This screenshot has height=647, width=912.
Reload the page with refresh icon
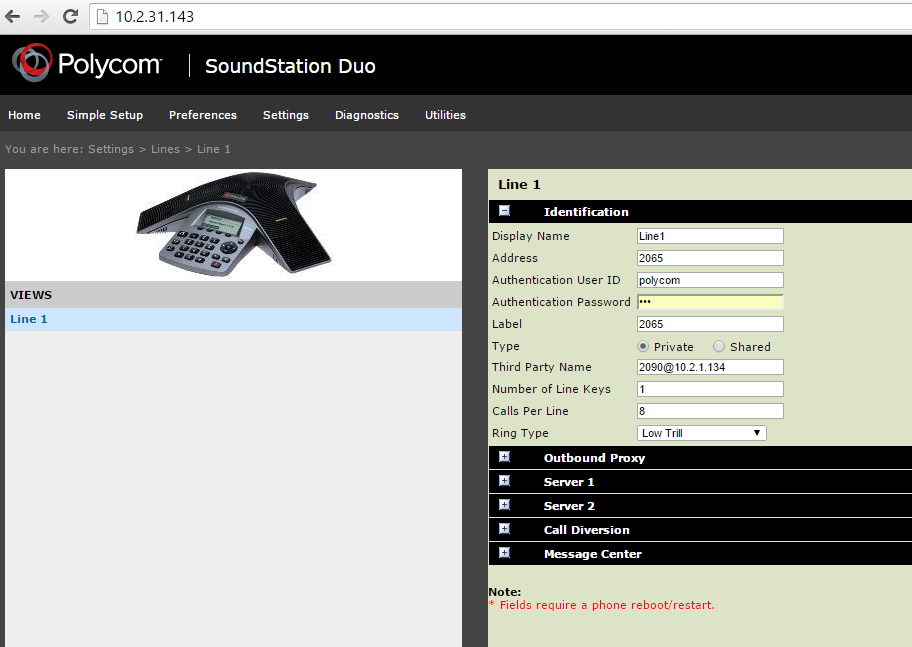(70, 16)
